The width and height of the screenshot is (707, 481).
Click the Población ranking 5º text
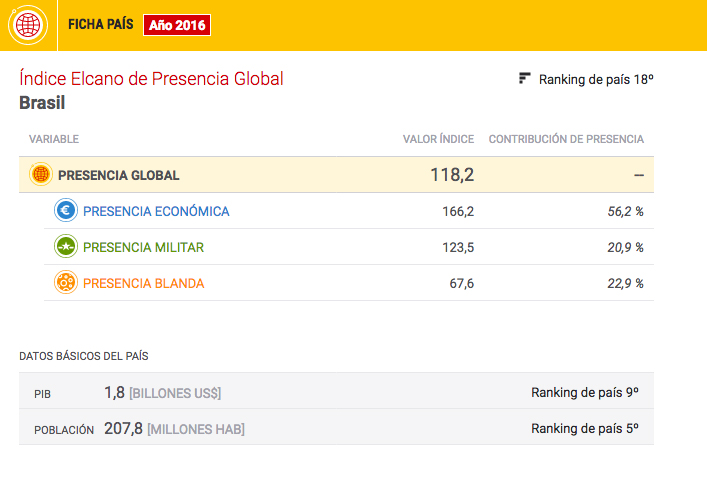pos(584,429)
